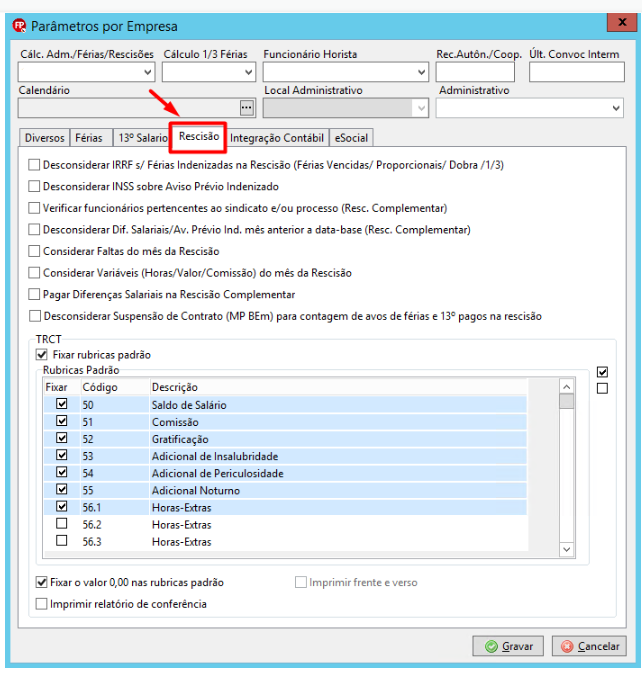Uncheck Fixar for code 52 Gratificação
The height and width of the screenshot is (673, 642).
[x=62, y=438]
